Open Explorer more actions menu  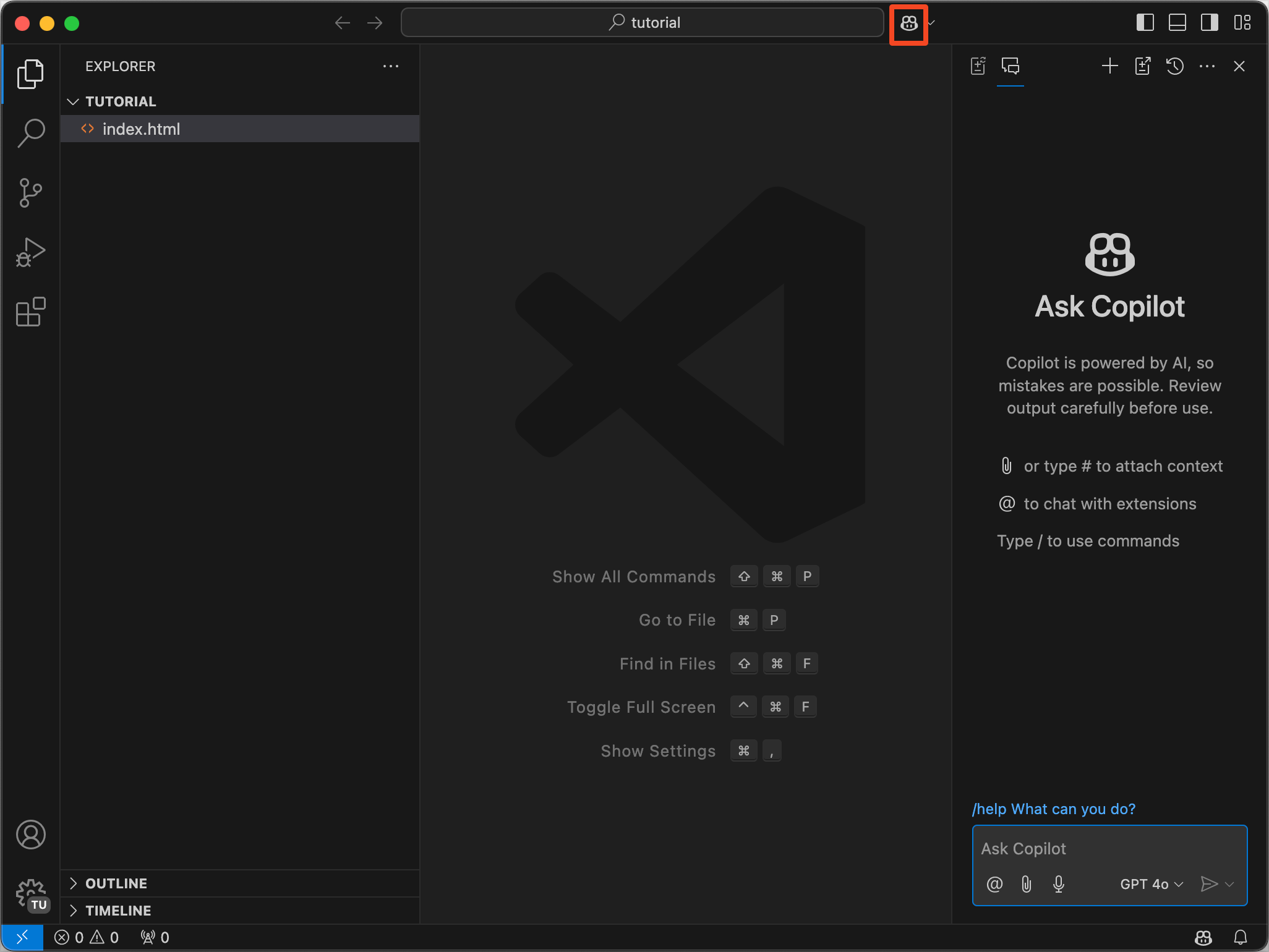[x=390, y=66]
